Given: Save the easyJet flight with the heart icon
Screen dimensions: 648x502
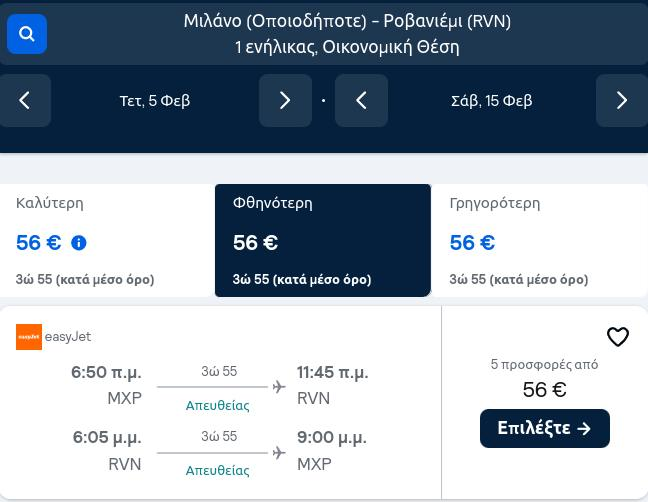Looking at the screenshot, I should pyautogui.click(x=618, y=337).
